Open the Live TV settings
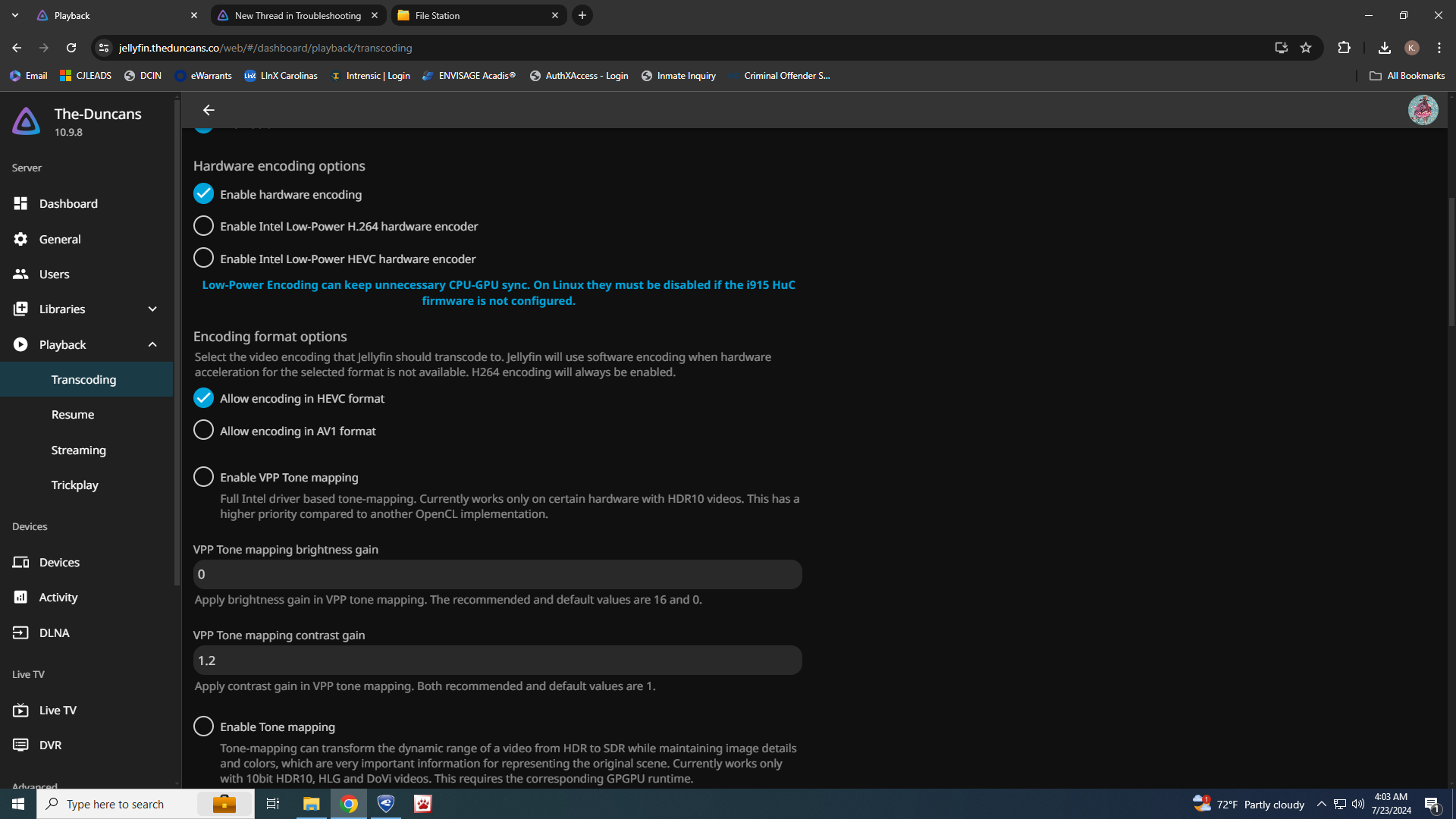Screen dimensions: 1456x819 coord(58,710)
